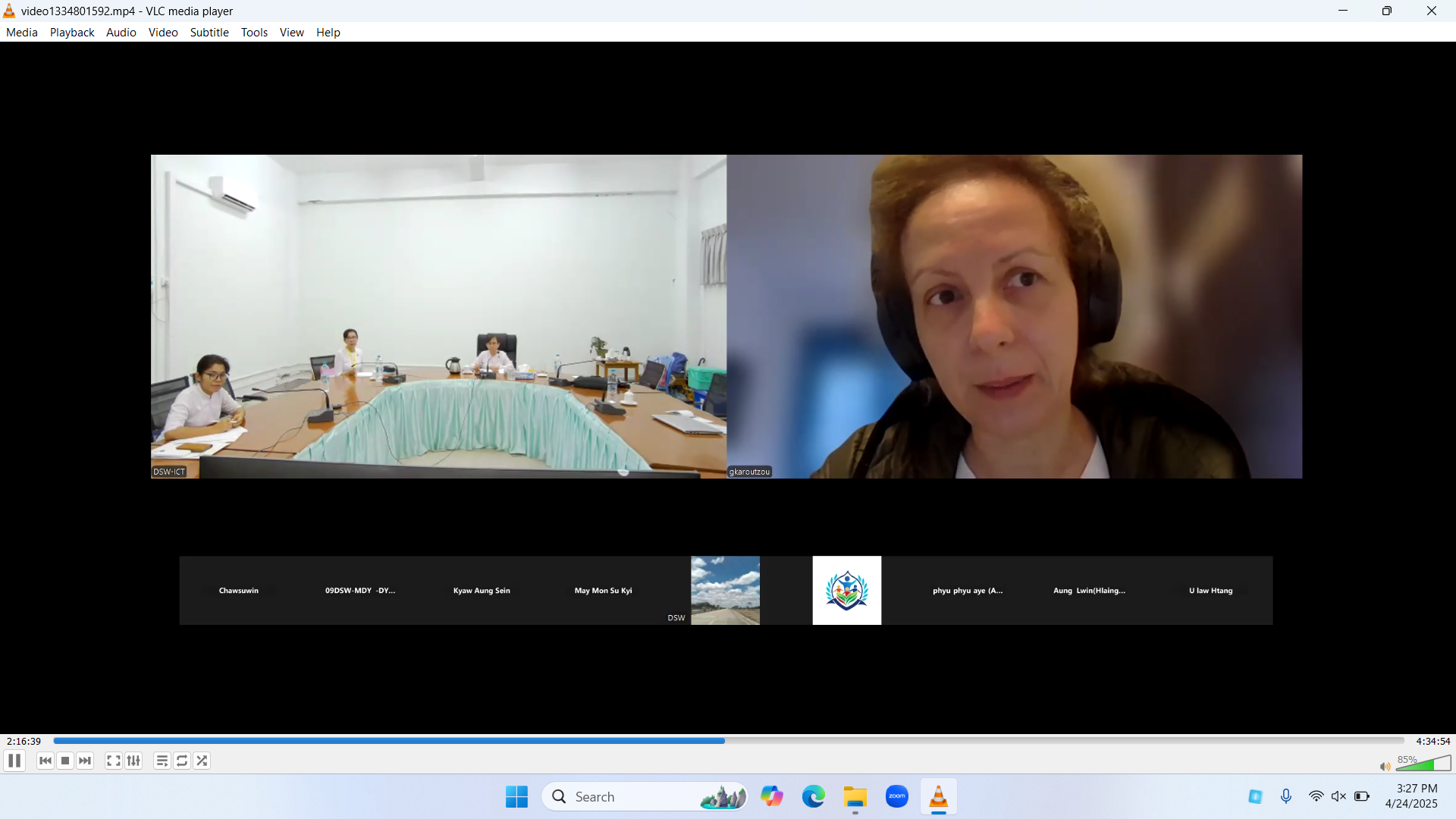Open the Subtitle menu
Image resolution: width=1456 pixels, height=819 pixels.
tap(209, 32)
